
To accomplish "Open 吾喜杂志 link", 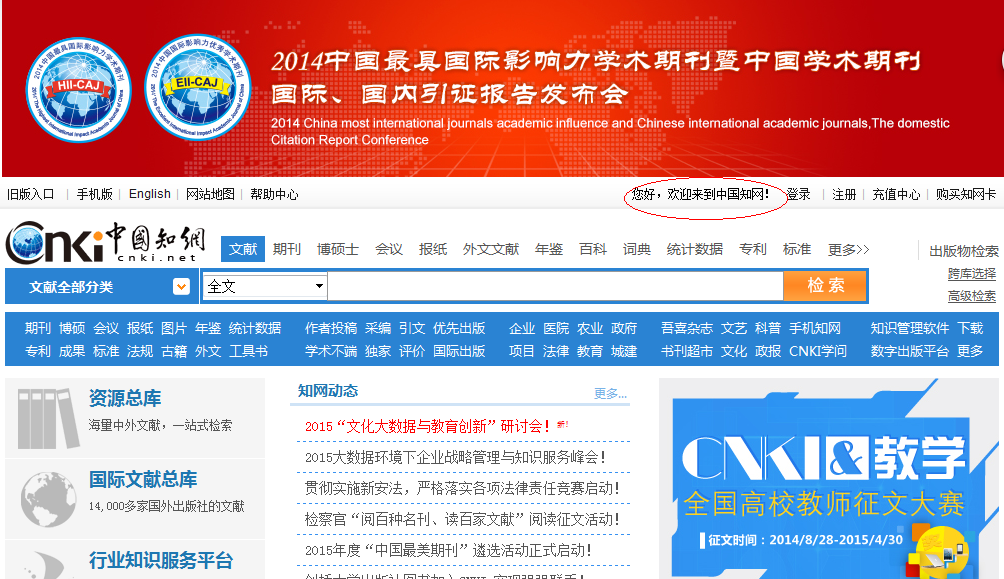I will (687, 329).
